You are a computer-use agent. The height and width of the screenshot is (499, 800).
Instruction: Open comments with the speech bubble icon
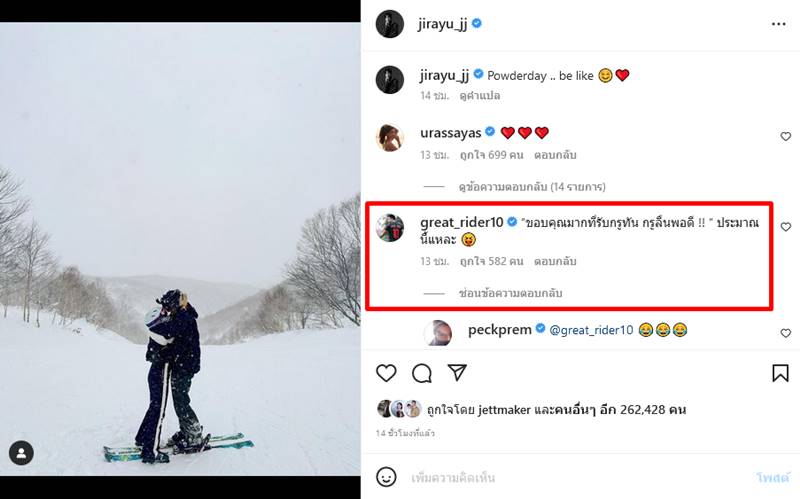pyautogui.click(x=422, y=373)
